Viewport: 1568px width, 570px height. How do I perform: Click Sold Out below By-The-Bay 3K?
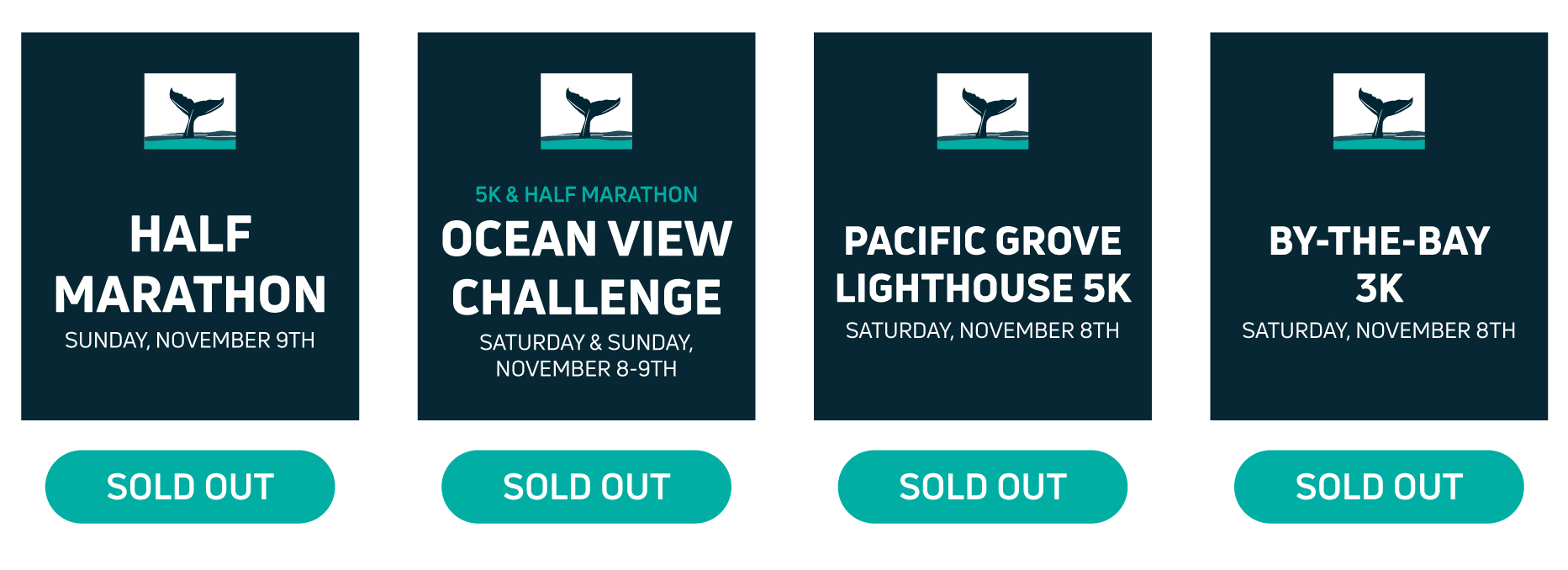click(1379, 487)
